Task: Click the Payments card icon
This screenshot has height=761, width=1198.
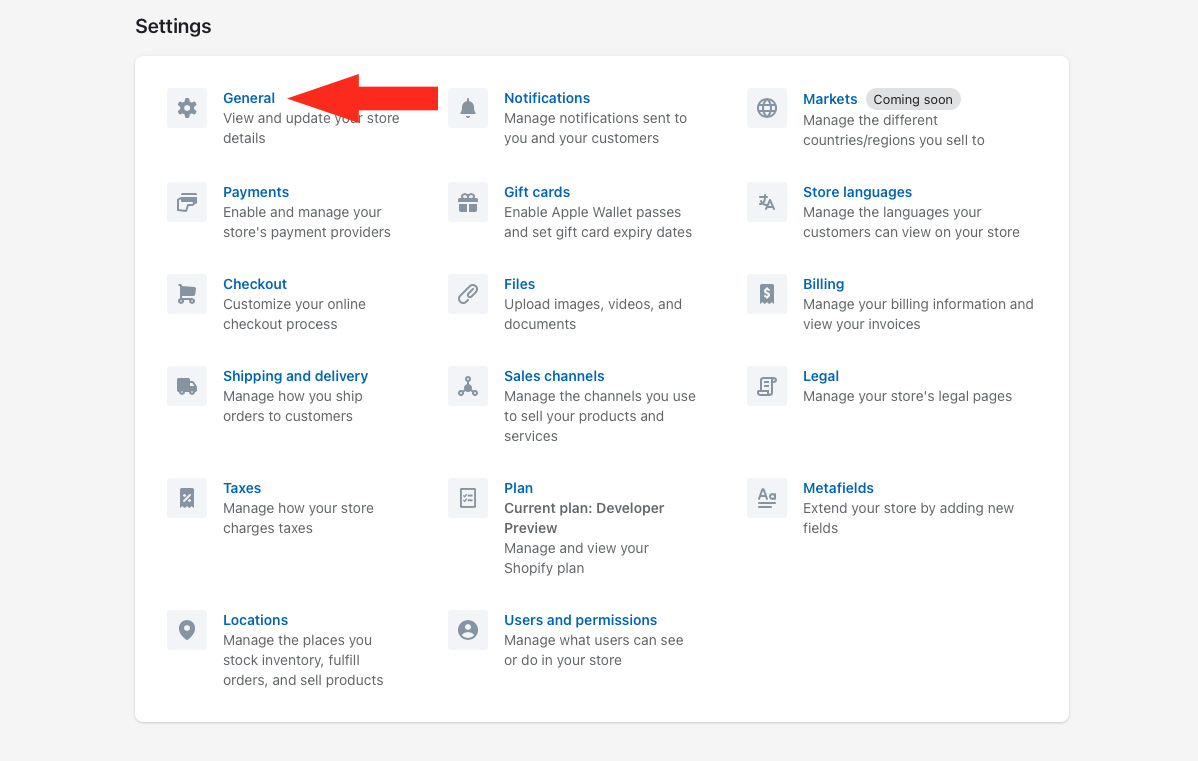Action: [x=187, y=202]
